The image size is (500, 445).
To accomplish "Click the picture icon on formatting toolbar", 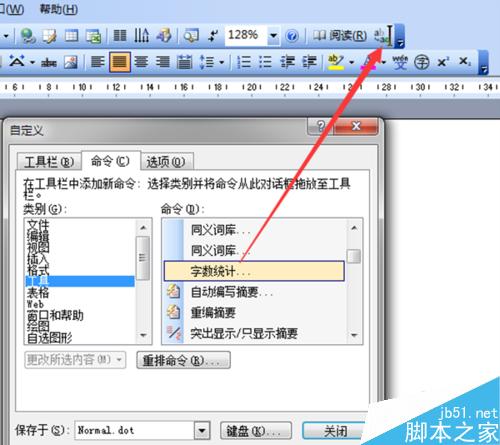I will click(x=71, y=62).
